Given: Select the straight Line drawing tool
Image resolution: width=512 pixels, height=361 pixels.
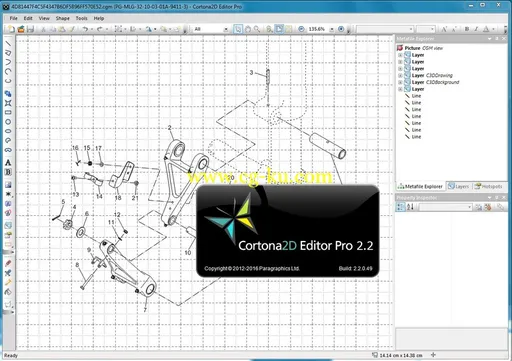Looking at the screenshot, I should [x=8, y=44].
